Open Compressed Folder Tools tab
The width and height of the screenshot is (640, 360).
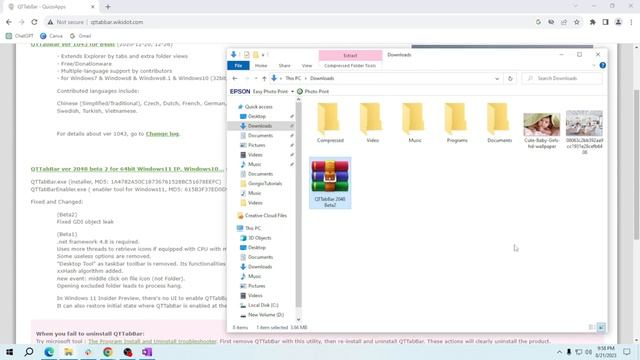[350, 65]
